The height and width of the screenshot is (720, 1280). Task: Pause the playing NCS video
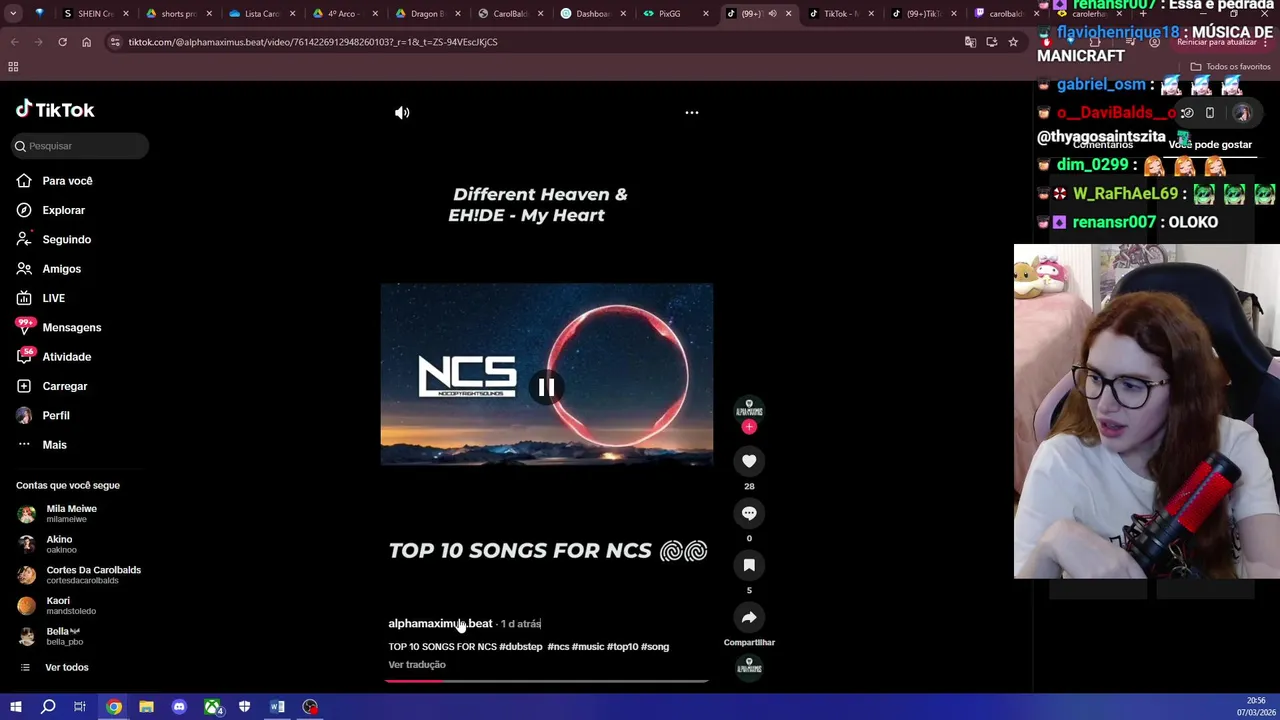click(546, 387)
